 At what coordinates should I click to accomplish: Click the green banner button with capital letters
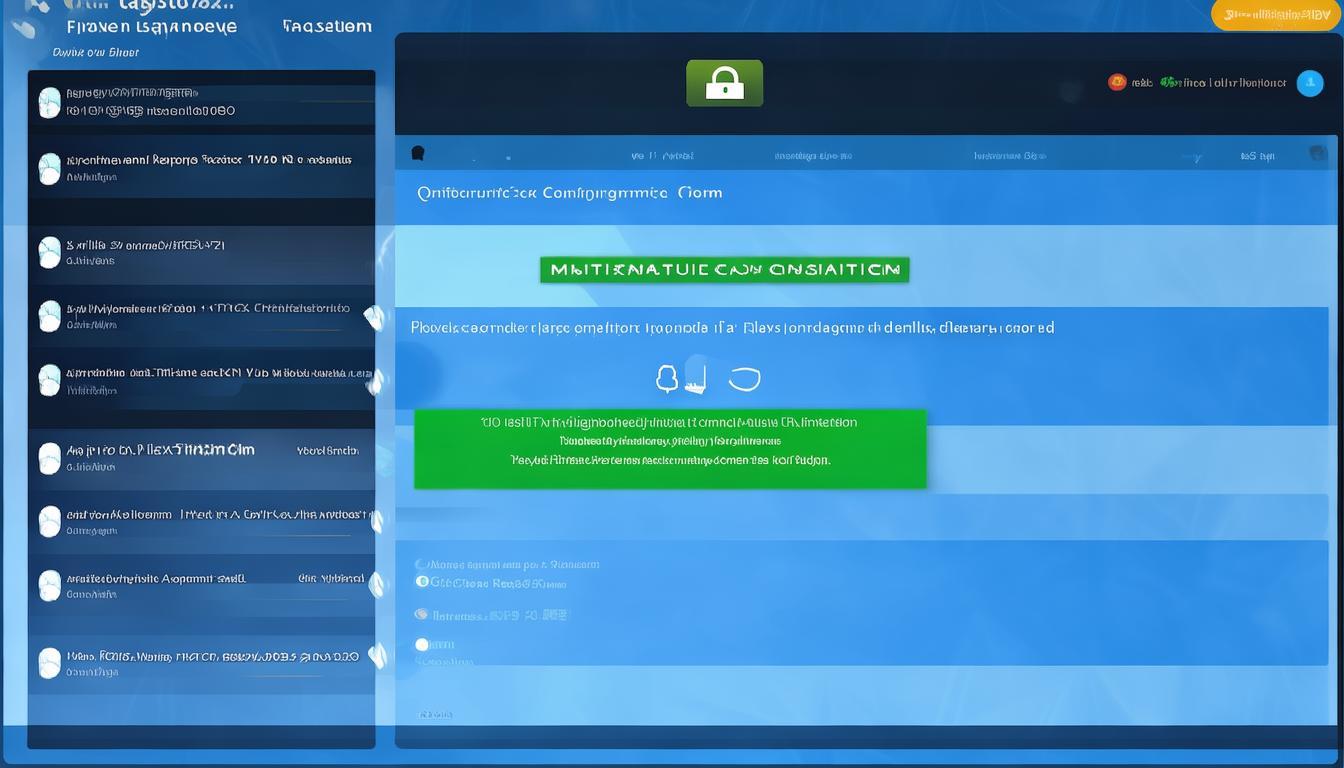click(x=724, y=269)
